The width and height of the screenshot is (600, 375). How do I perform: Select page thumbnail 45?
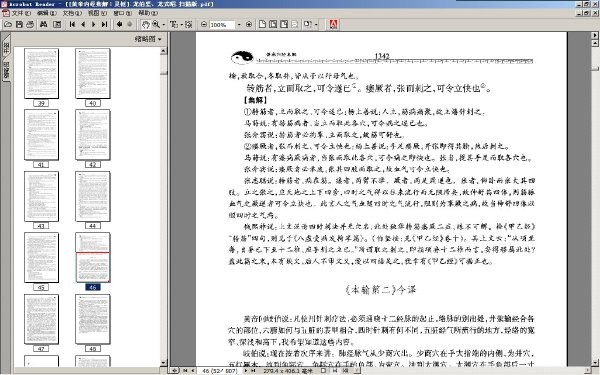click(41, 258)
